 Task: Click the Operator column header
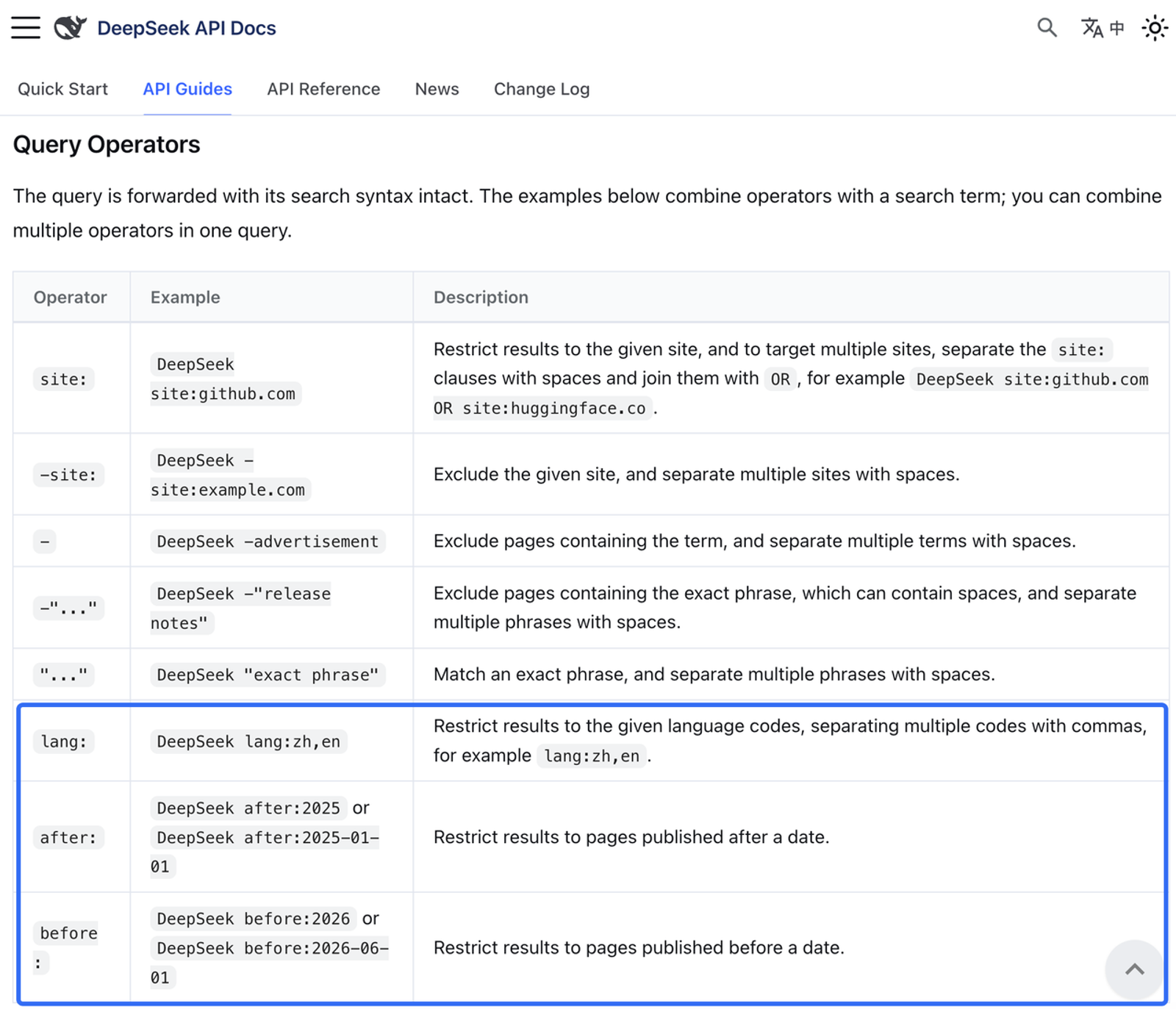[x=71, y=297]
